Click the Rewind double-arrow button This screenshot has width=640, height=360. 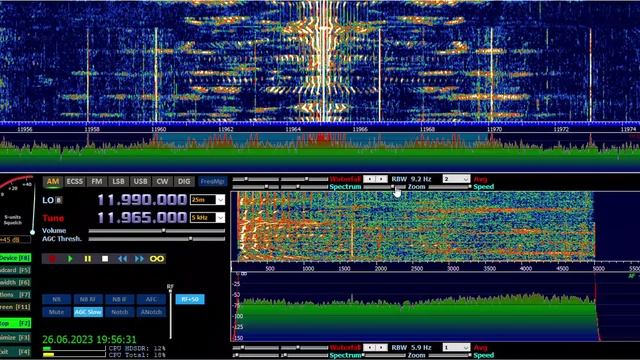[x=122, y=259]
